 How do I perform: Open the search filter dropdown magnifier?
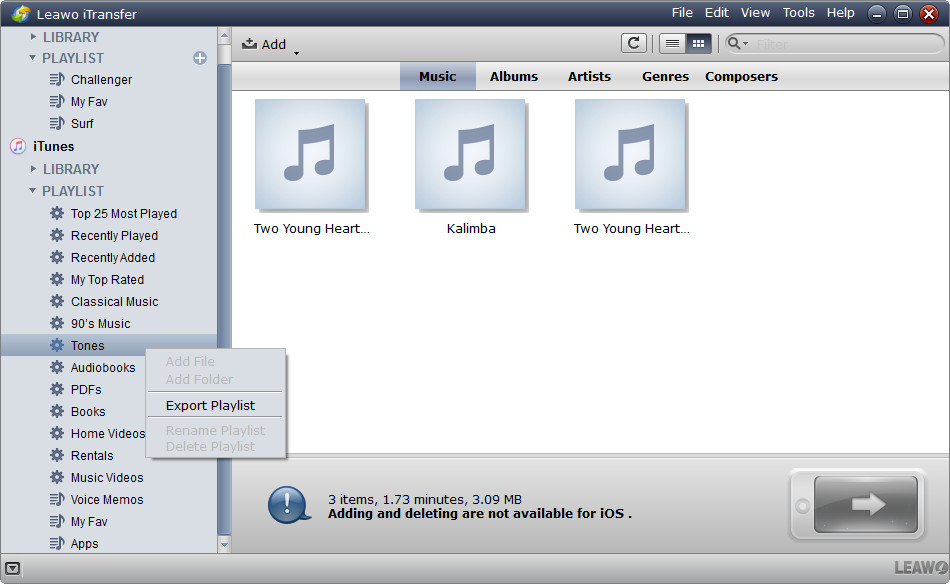point(737,44)
